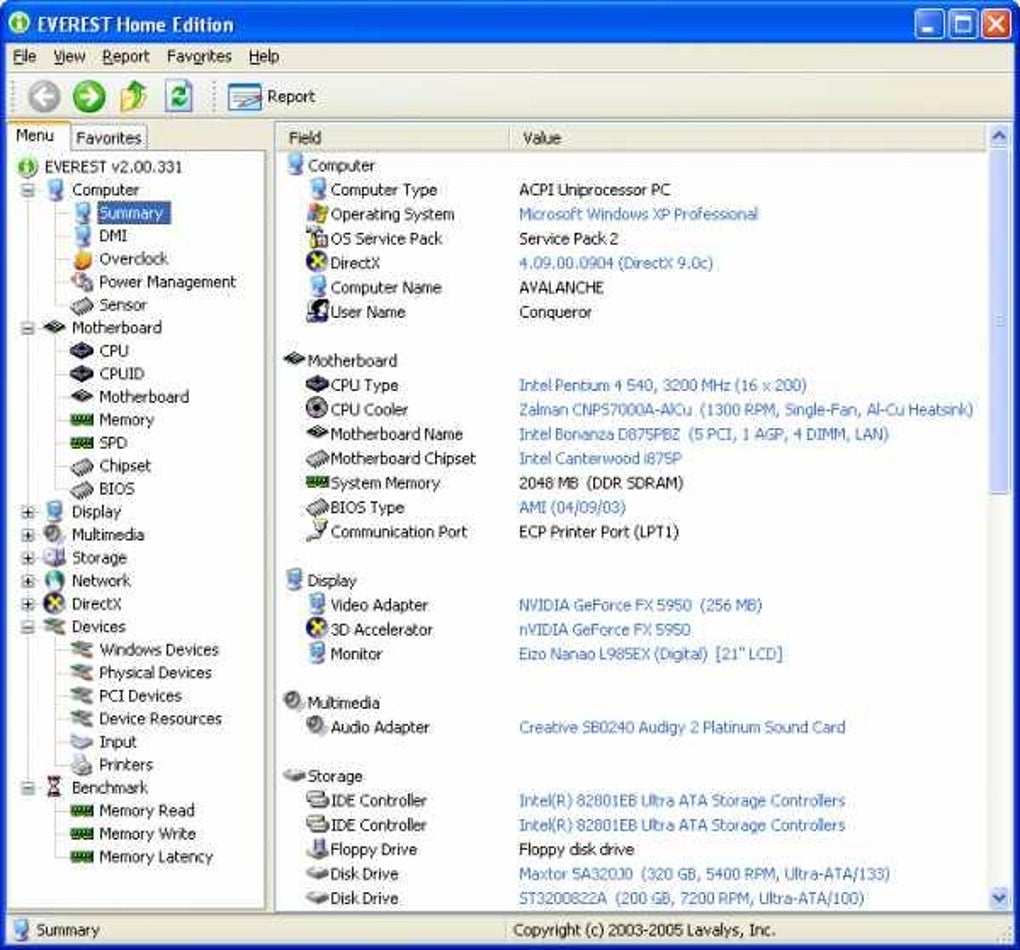The width and height of the screenshot is (1020, 950).
Task: Switch to the Favorites tab
Action: 108,138
